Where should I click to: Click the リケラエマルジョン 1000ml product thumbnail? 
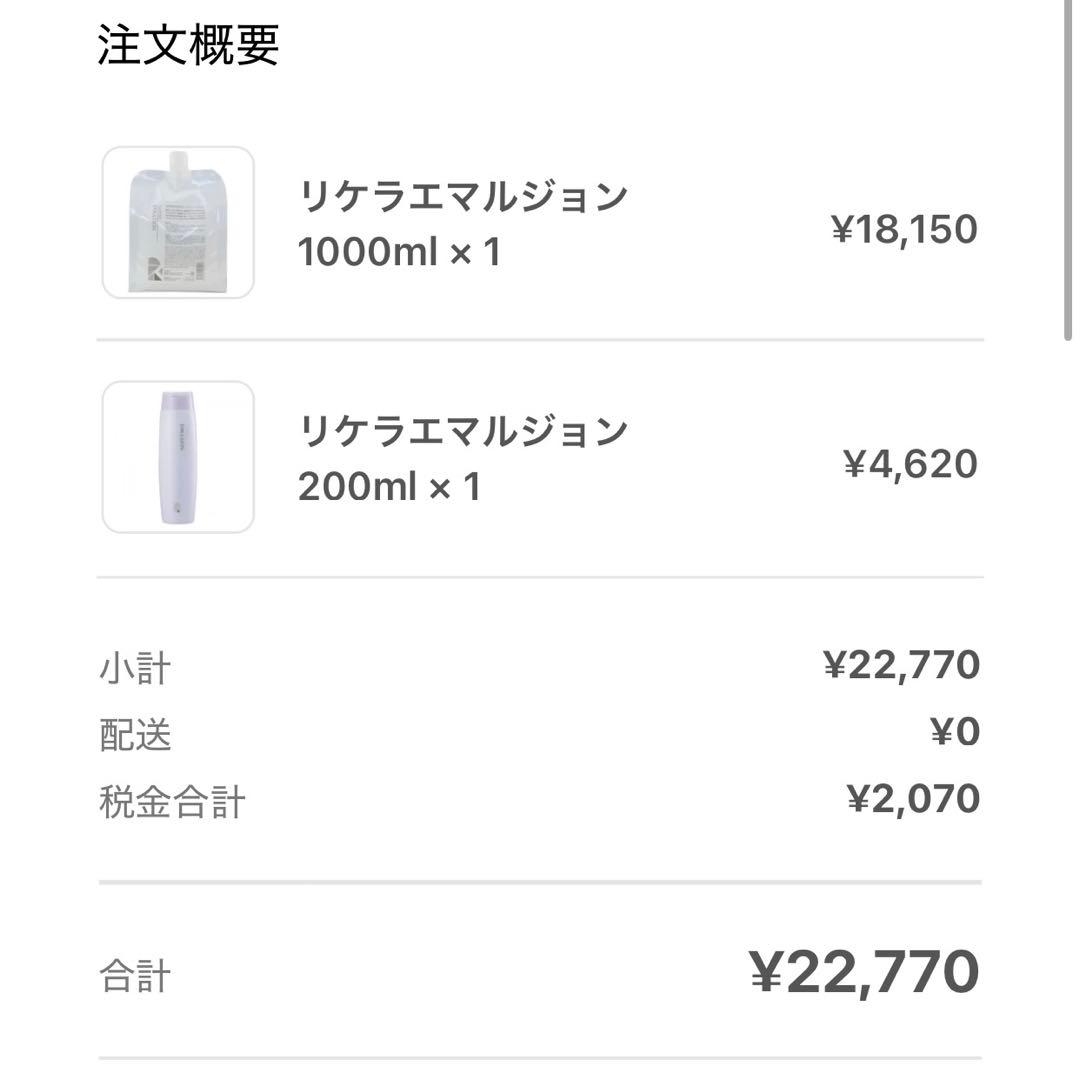177,221
